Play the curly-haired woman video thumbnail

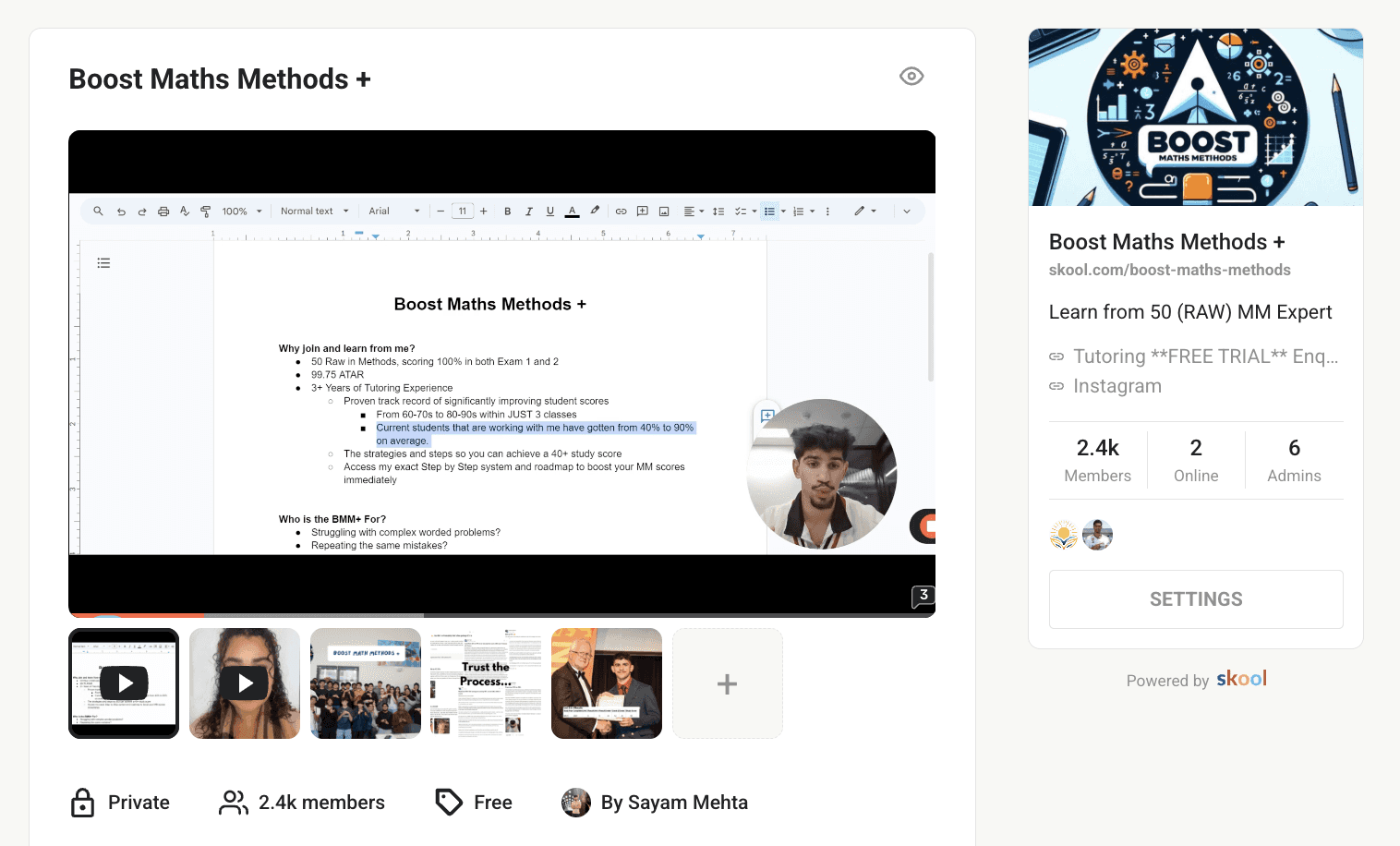[245, 683]
